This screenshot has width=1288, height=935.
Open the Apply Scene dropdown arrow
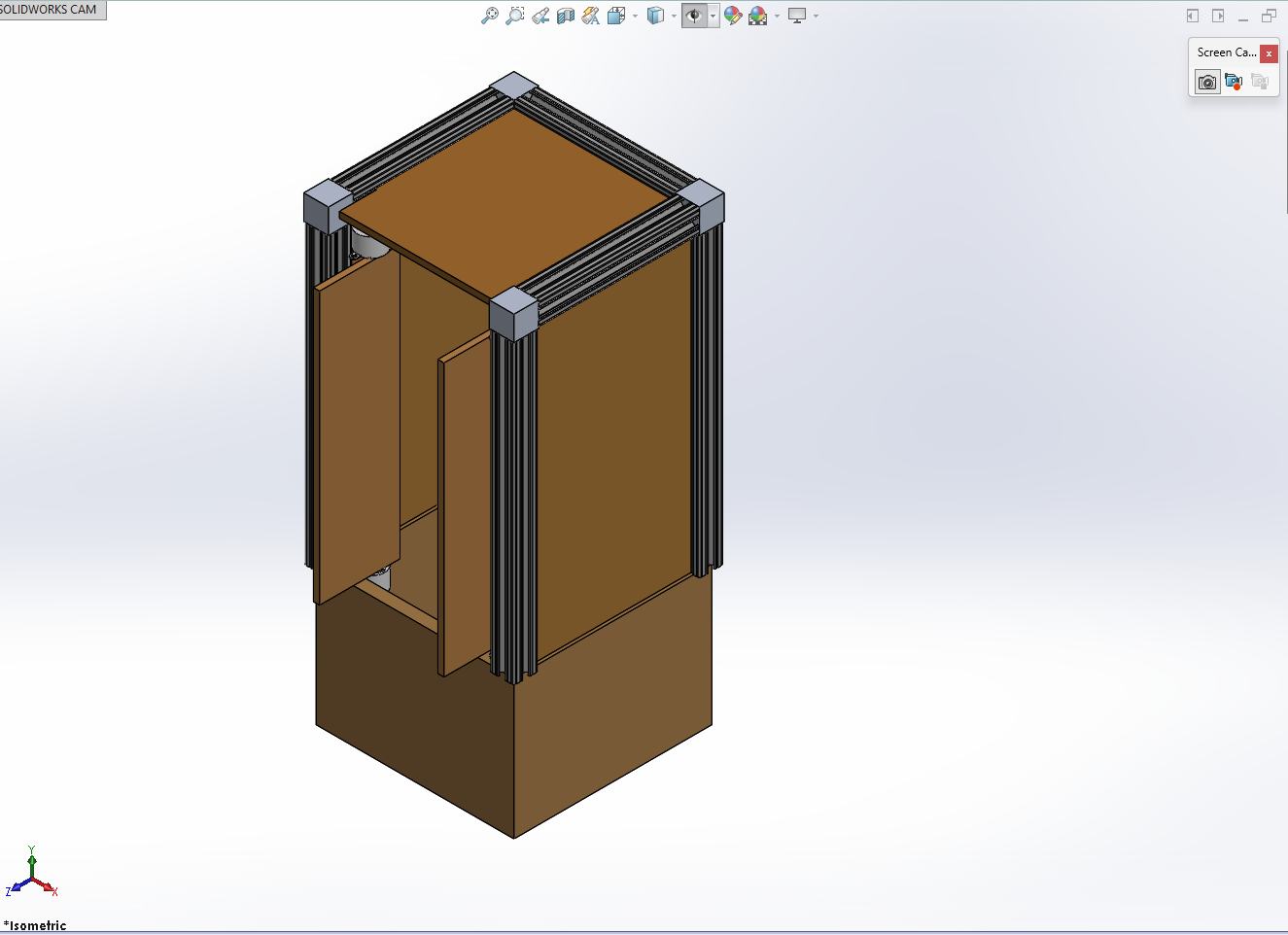777,16
